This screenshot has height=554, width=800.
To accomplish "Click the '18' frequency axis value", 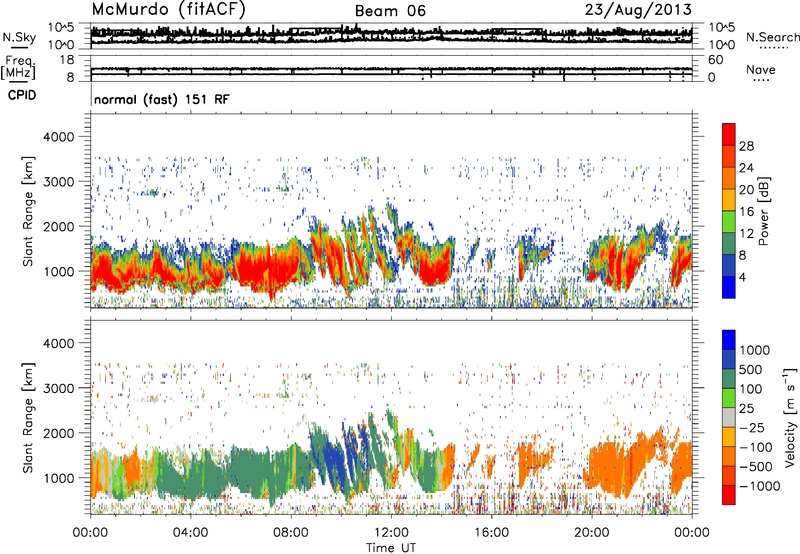I will 67,60.
